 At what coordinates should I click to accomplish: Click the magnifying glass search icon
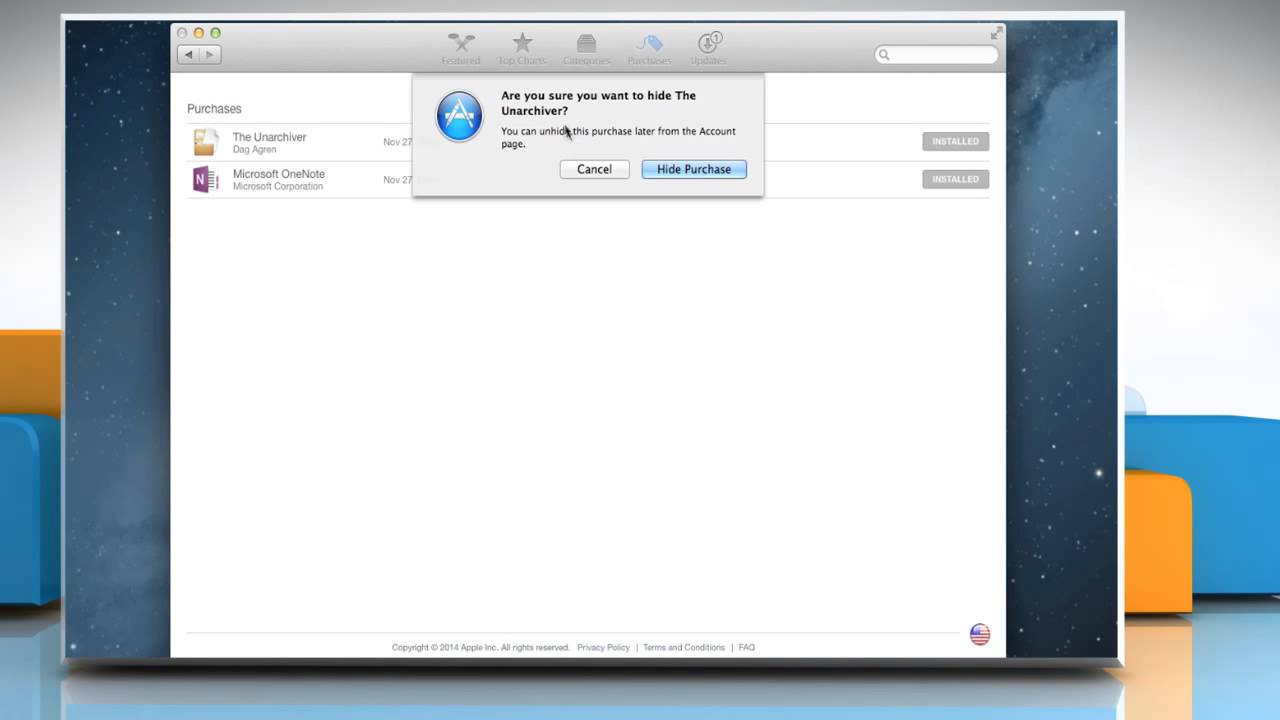click(884, 55)
